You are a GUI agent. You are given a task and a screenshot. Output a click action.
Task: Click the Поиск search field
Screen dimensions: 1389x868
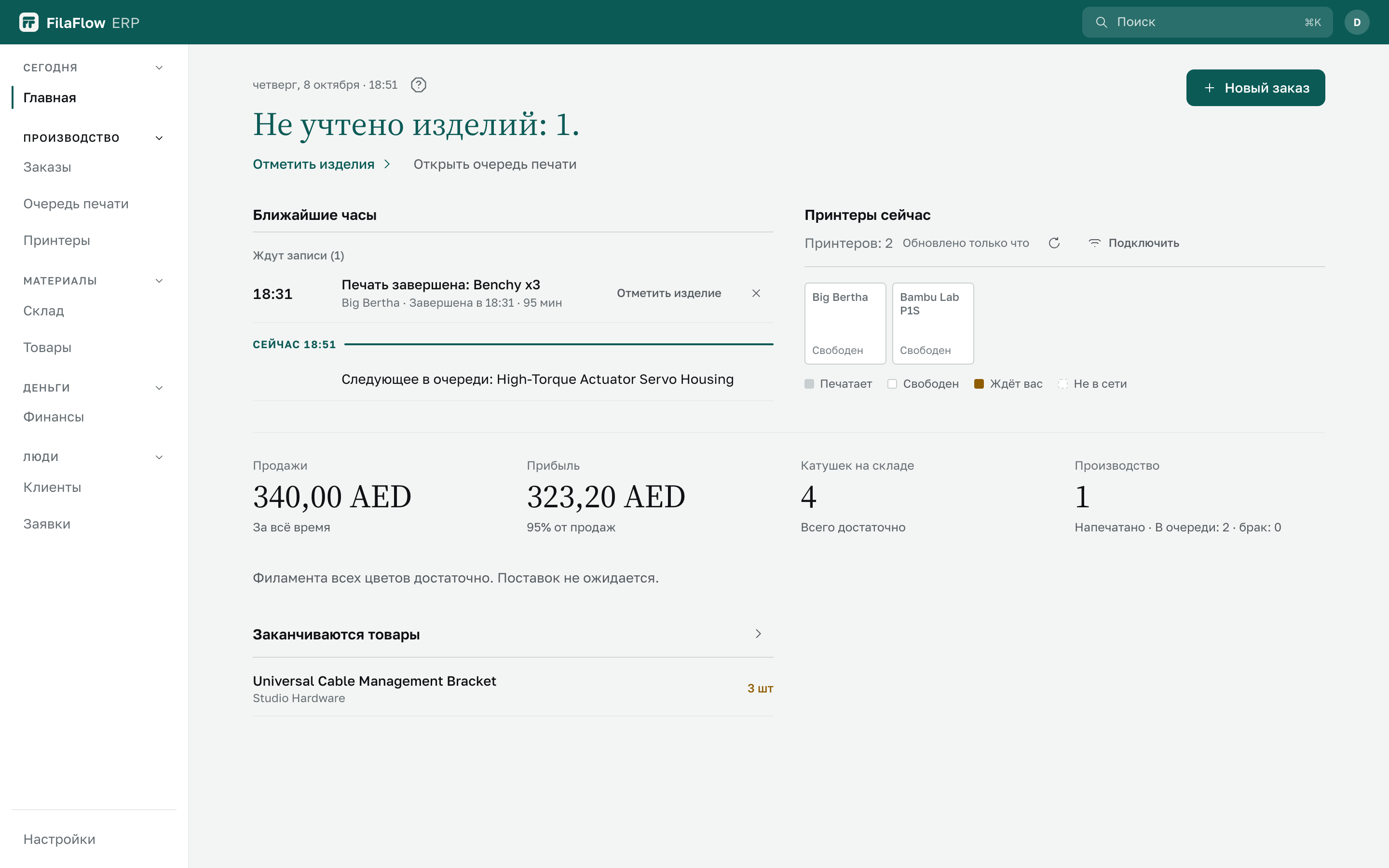tap(1207, 22)
